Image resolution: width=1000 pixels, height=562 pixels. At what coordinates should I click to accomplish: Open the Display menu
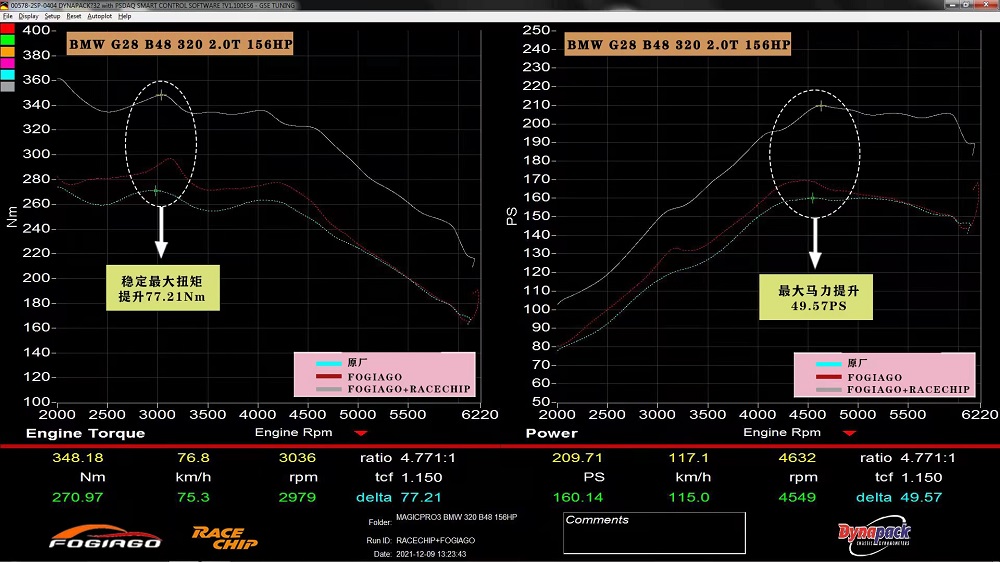point(28,17)
